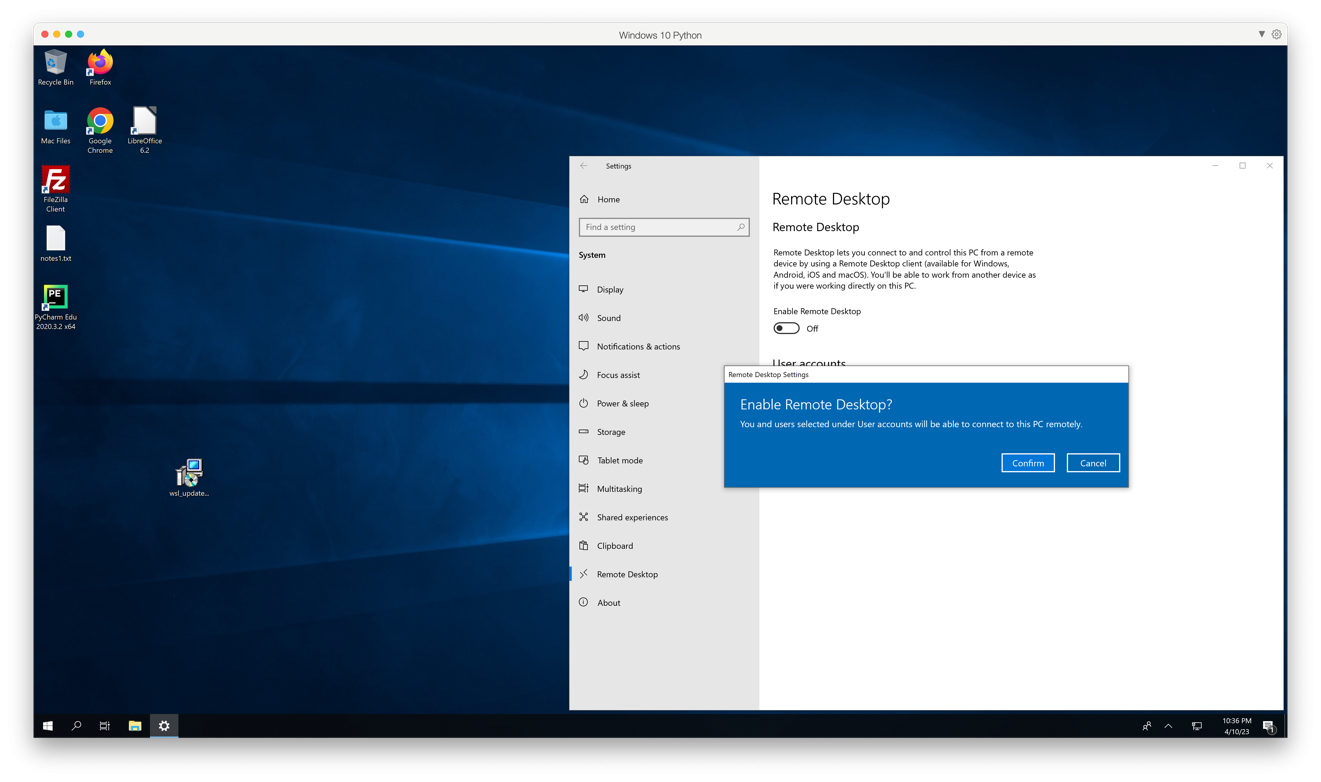
Task: Select the Google Chrome desktop shortcut
Action: tap(100, 130)
